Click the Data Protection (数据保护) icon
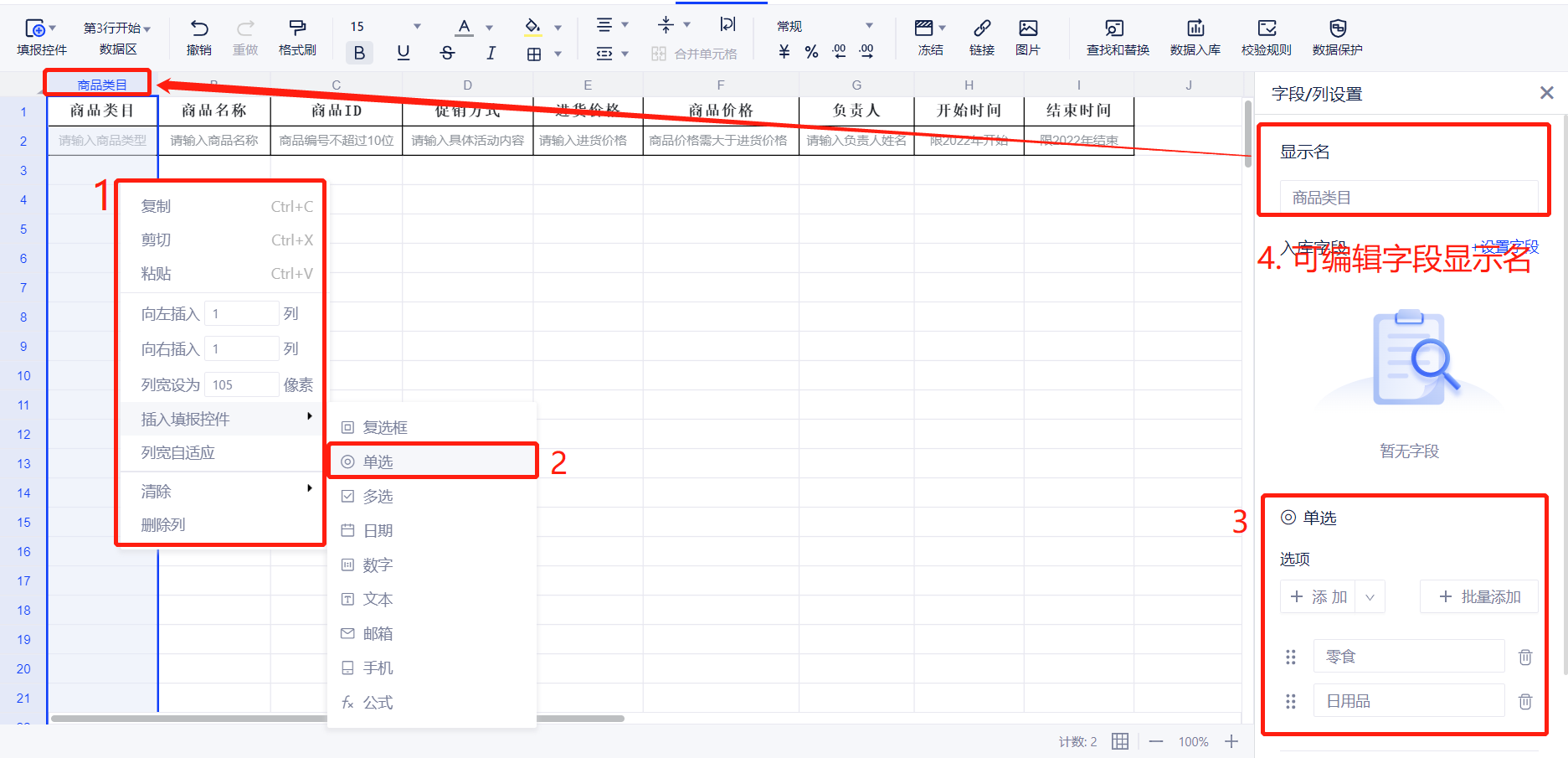 (1337, 28)
